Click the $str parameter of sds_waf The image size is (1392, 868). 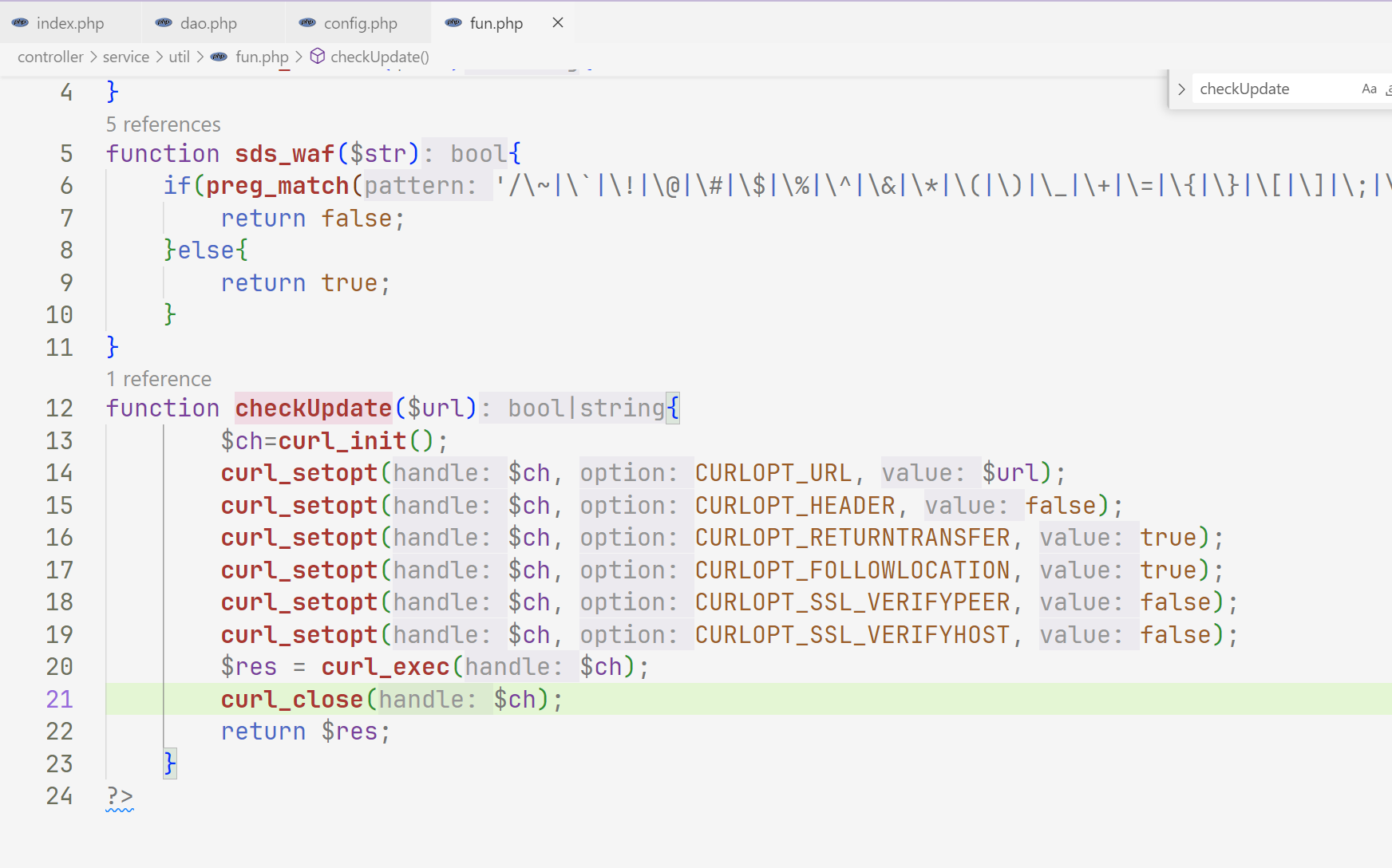pyautogui.click(x=378, y=154)
